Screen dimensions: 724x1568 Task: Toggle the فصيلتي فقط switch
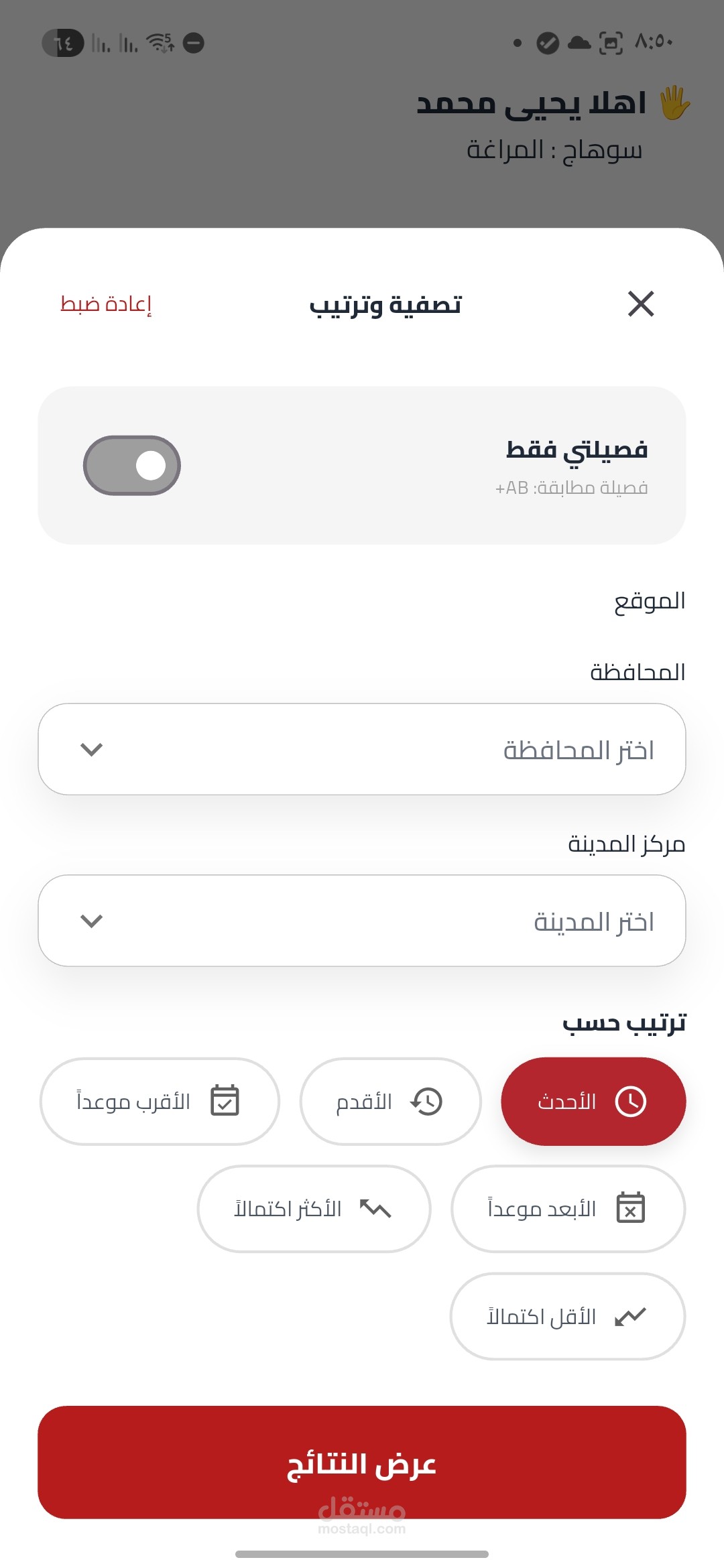pos(132,465)
